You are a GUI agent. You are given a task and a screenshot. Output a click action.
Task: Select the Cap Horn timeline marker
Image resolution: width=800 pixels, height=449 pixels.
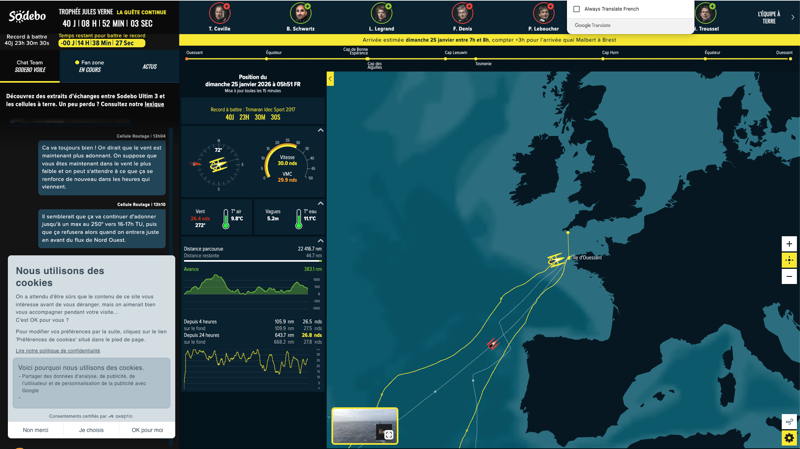pyautogui.click(x=603, y=59)
